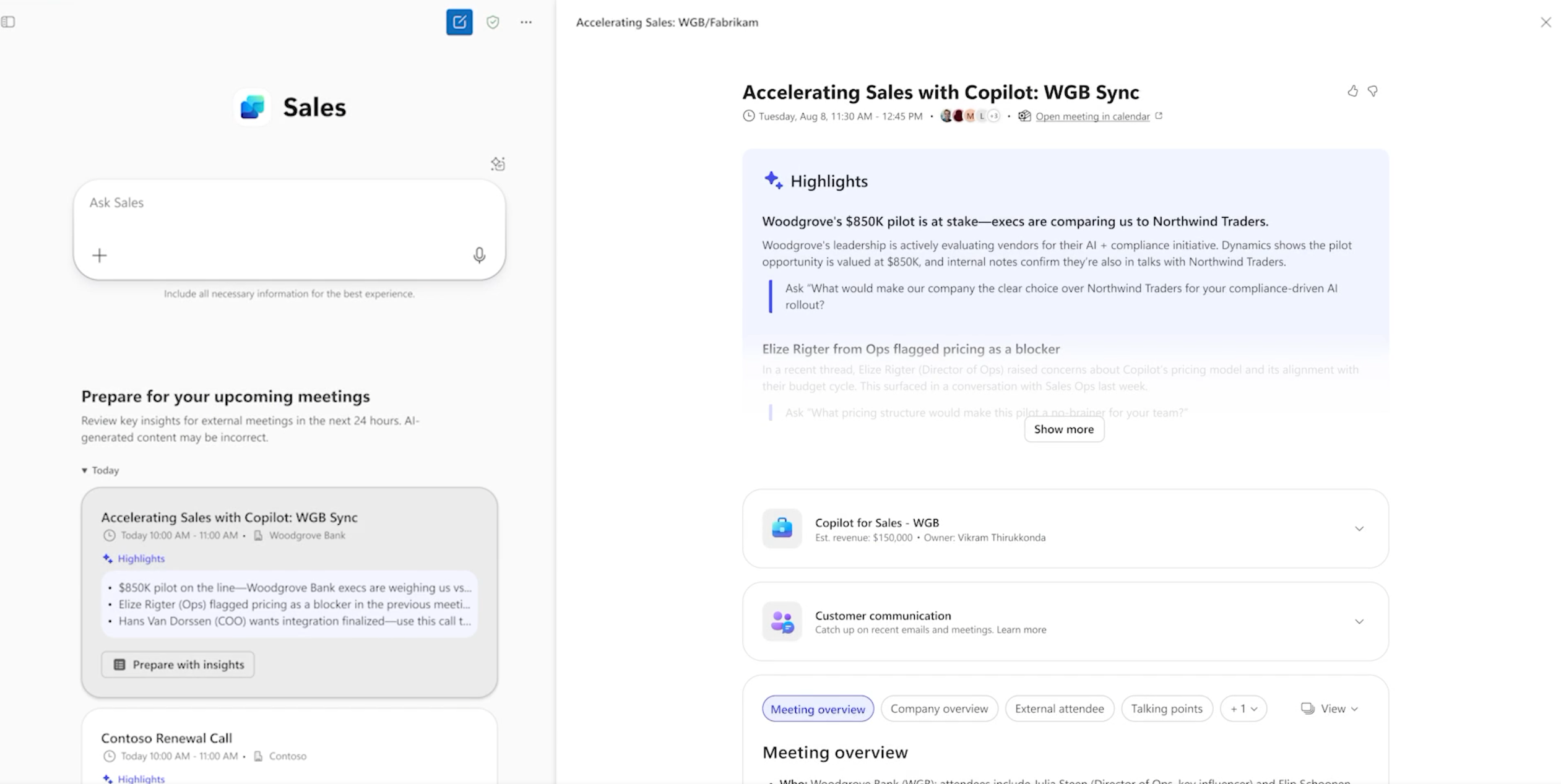Open the meeting attendee avatars
This screenshot has width=1561, height=784.
pyautogui.click(x=969, y=116)
